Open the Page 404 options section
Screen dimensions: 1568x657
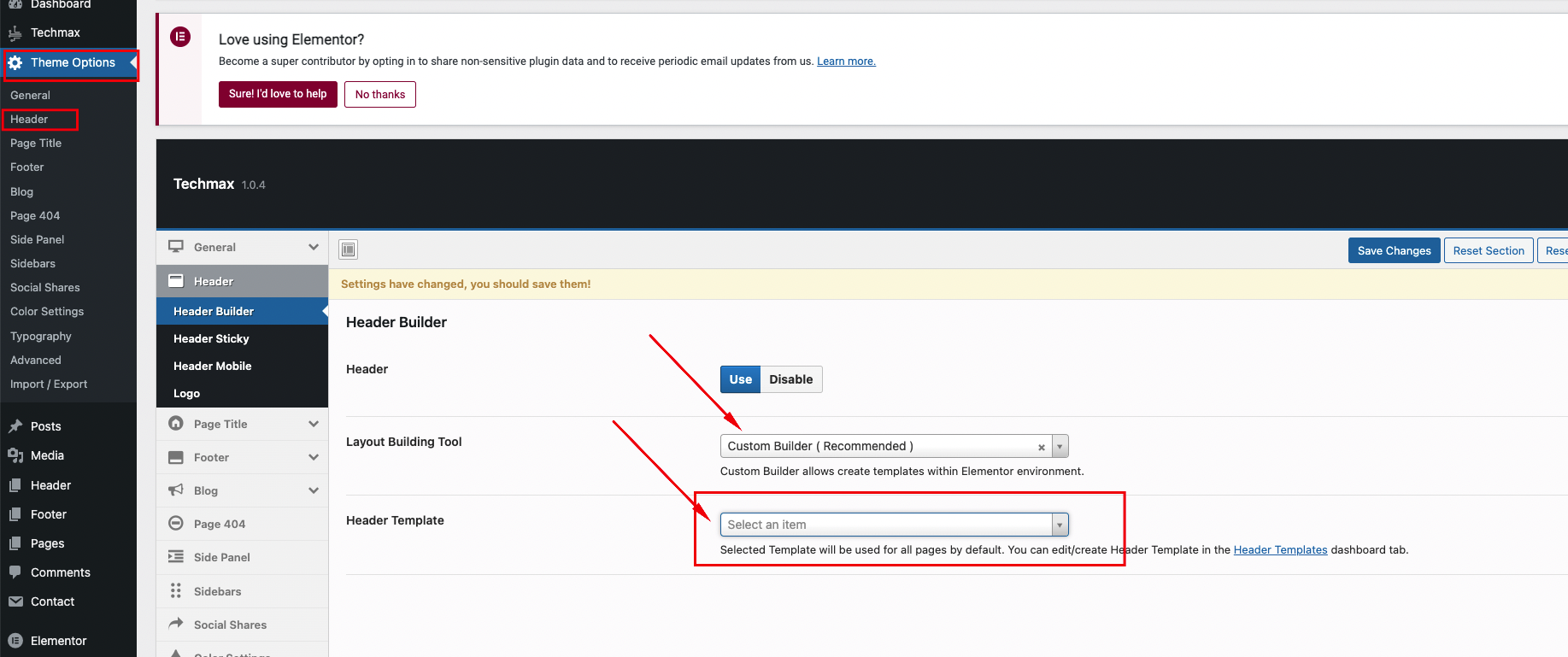242,524
